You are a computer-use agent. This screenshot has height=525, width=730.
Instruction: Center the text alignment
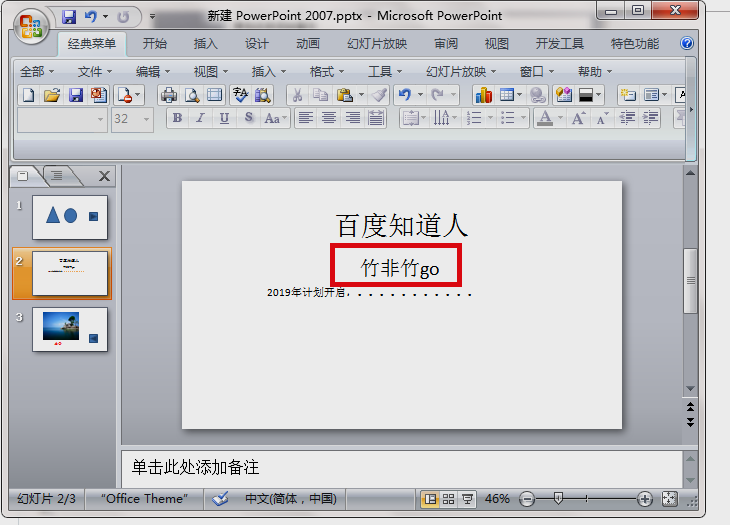(x=329, y=118)
